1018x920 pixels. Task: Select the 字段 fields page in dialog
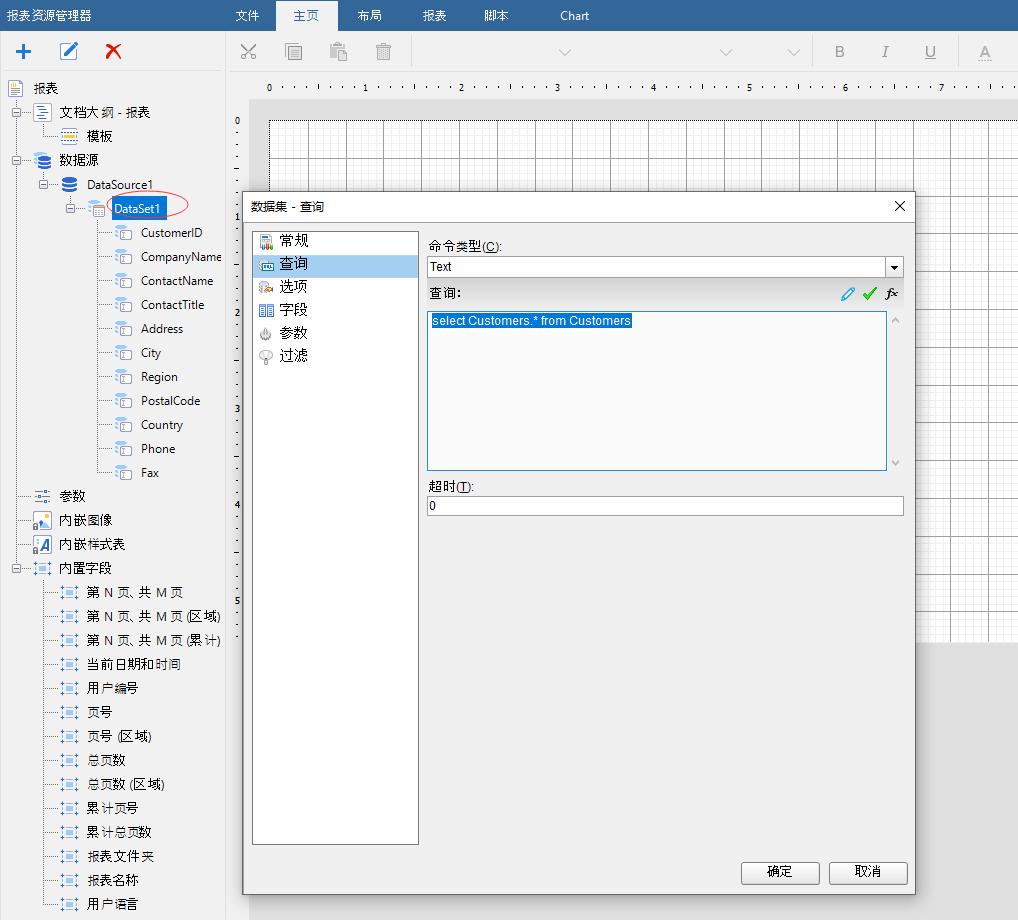pos(293,310)
